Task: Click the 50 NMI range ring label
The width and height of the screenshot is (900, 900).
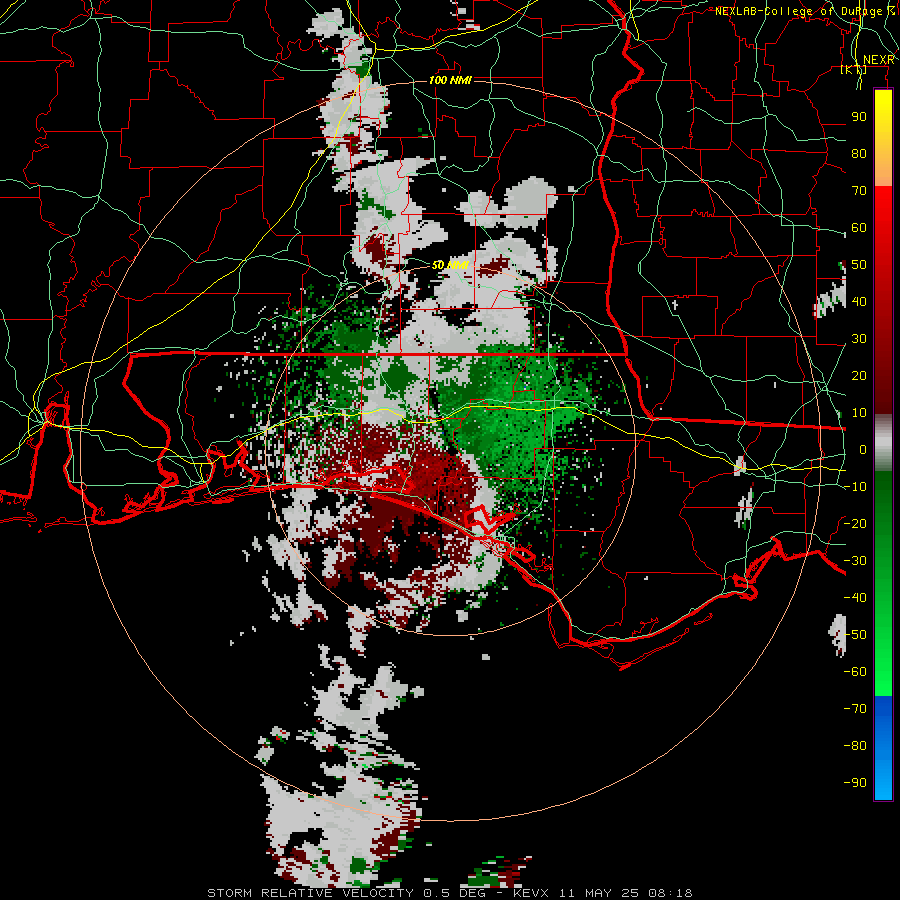Action: pos(450,265)
